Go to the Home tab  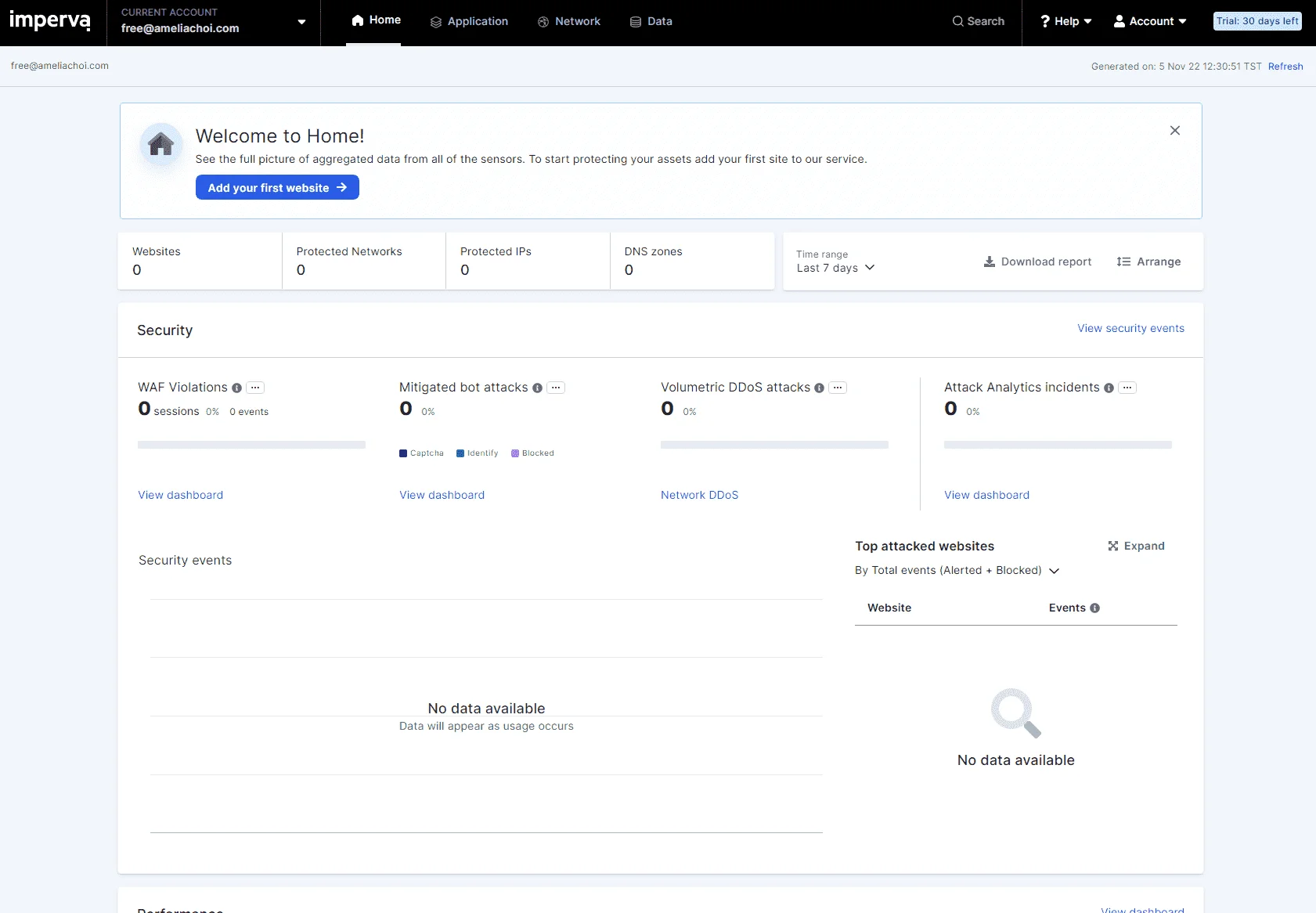pyautogui.click(x=376, y=20)
